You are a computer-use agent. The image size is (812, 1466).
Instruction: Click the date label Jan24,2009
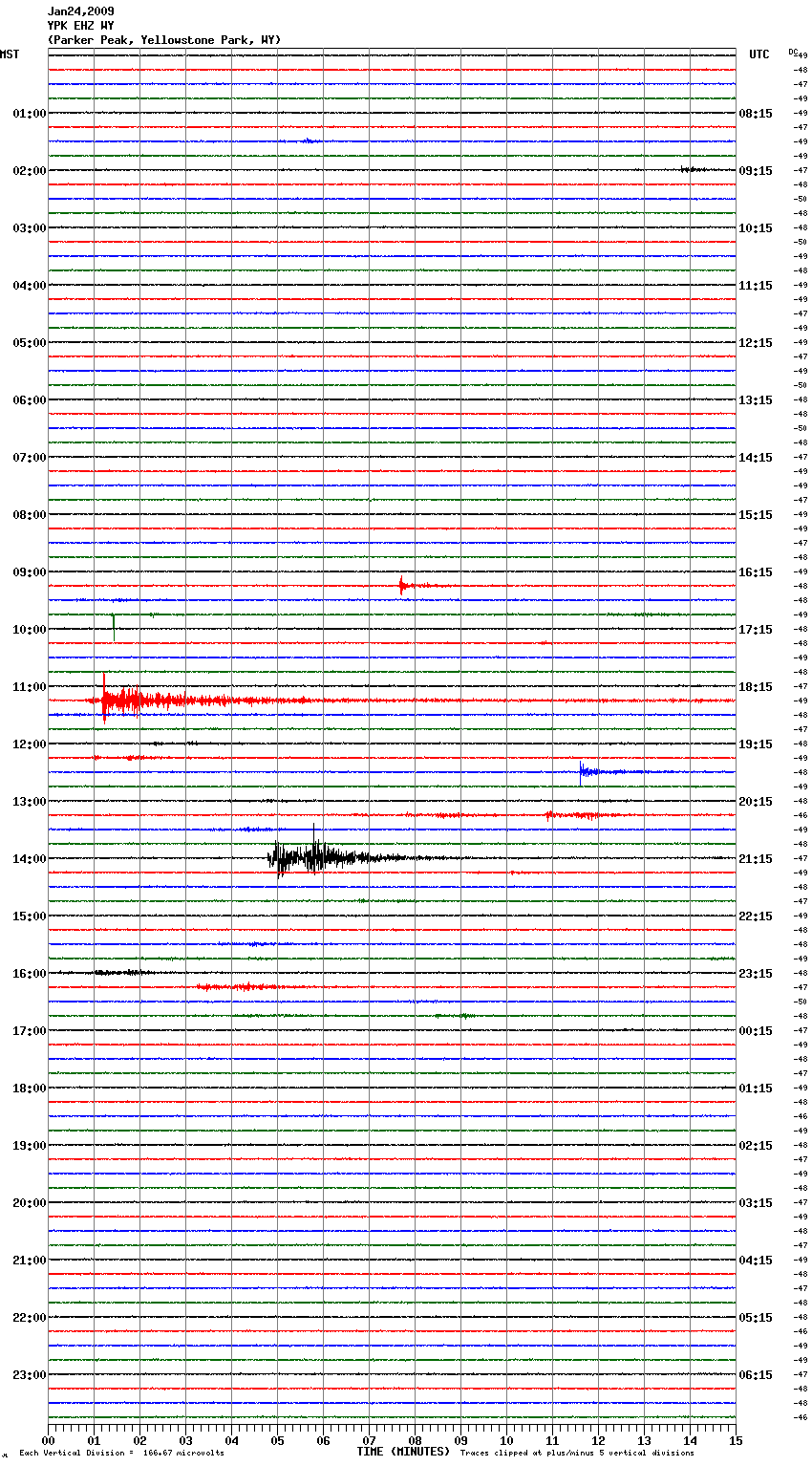(x=80, y=11)
